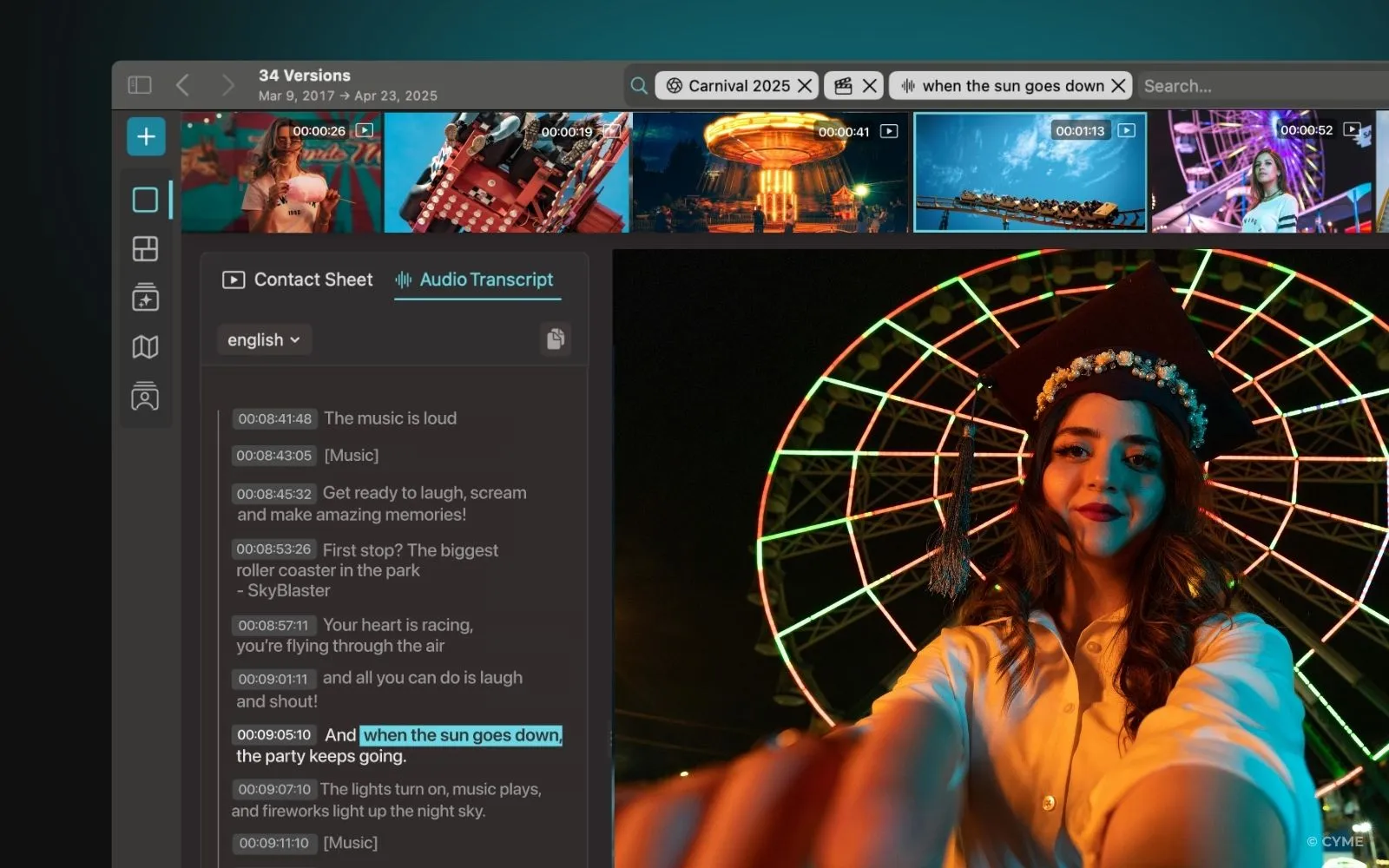Click the main graduate portrait viewer image

click(x=1000, y=559)
